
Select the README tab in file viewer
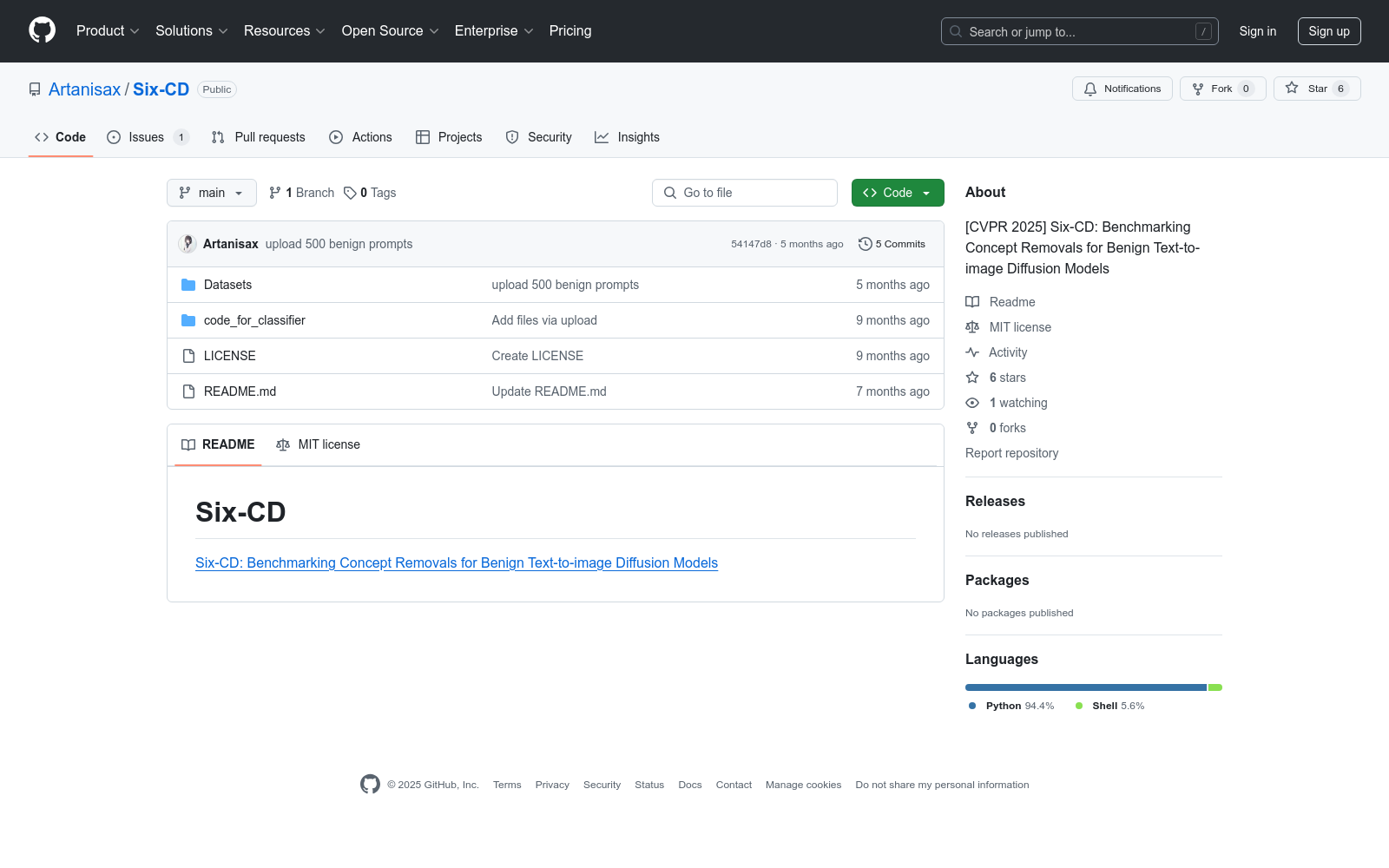(218, 444)
